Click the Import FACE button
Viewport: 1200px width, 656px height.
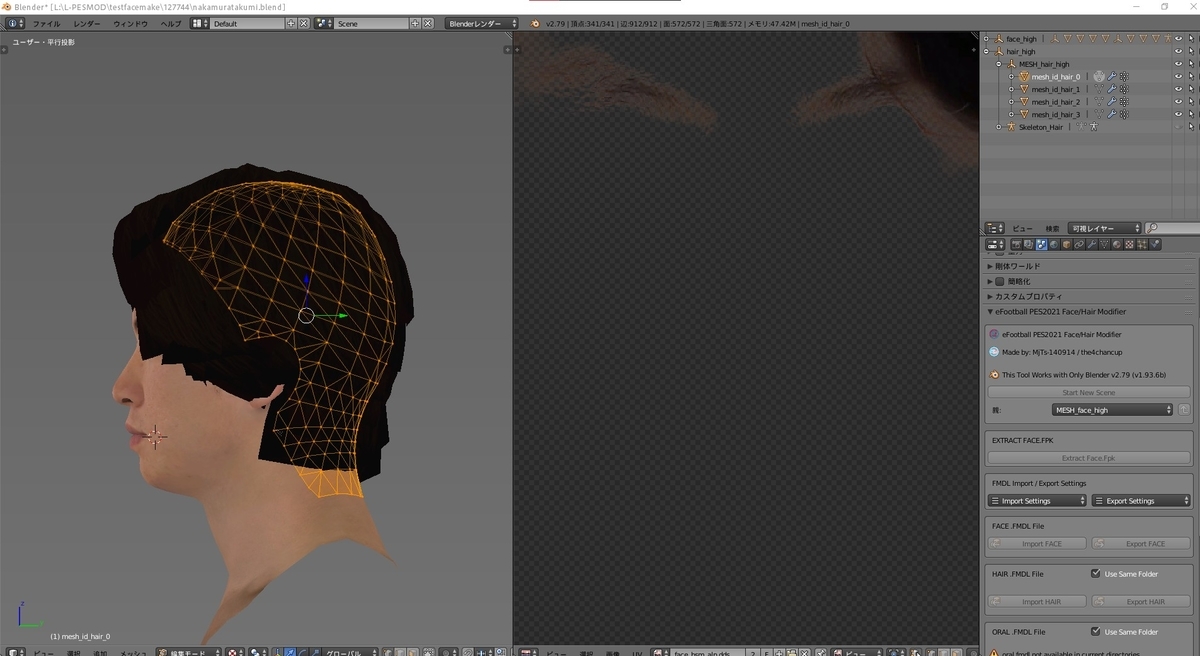(x=1037, y=544)
